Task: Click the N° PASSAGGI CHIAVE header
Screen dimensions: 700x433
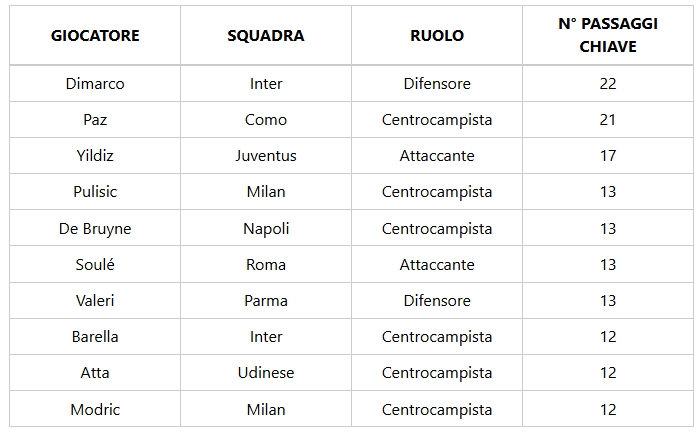Action: [x=607, y=36]
